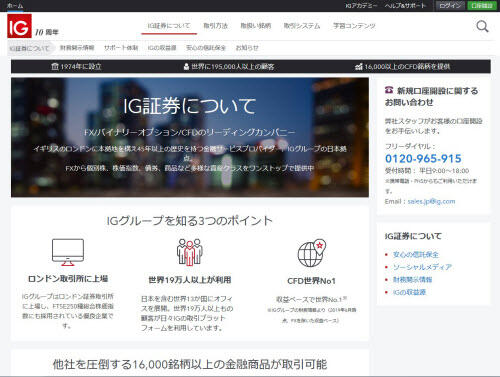Click the heading ロンドン取引所に上場
This screenshot has width=500, height=377.
(x=68, y=279)
